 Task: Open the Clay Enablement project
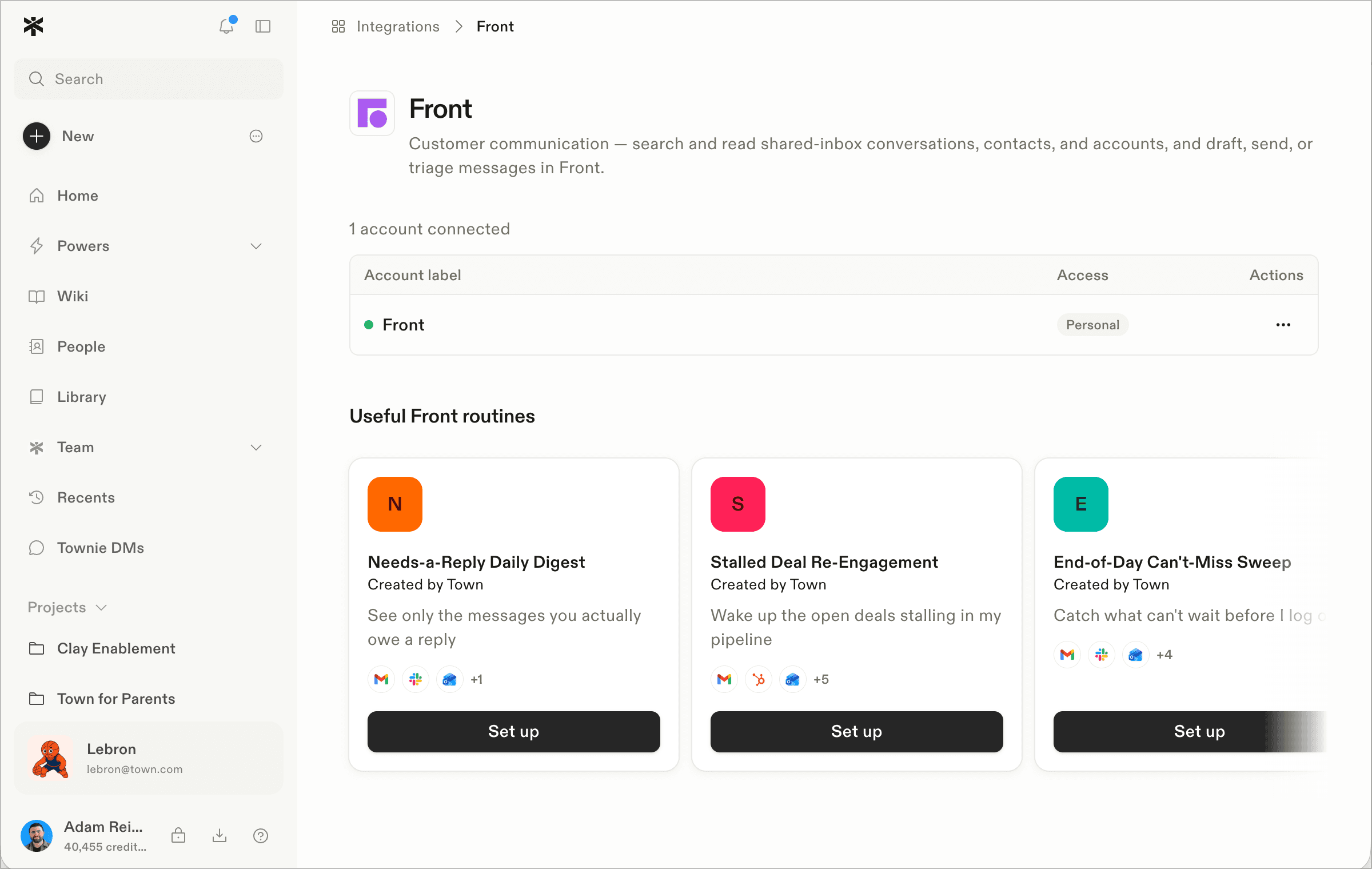149,648
